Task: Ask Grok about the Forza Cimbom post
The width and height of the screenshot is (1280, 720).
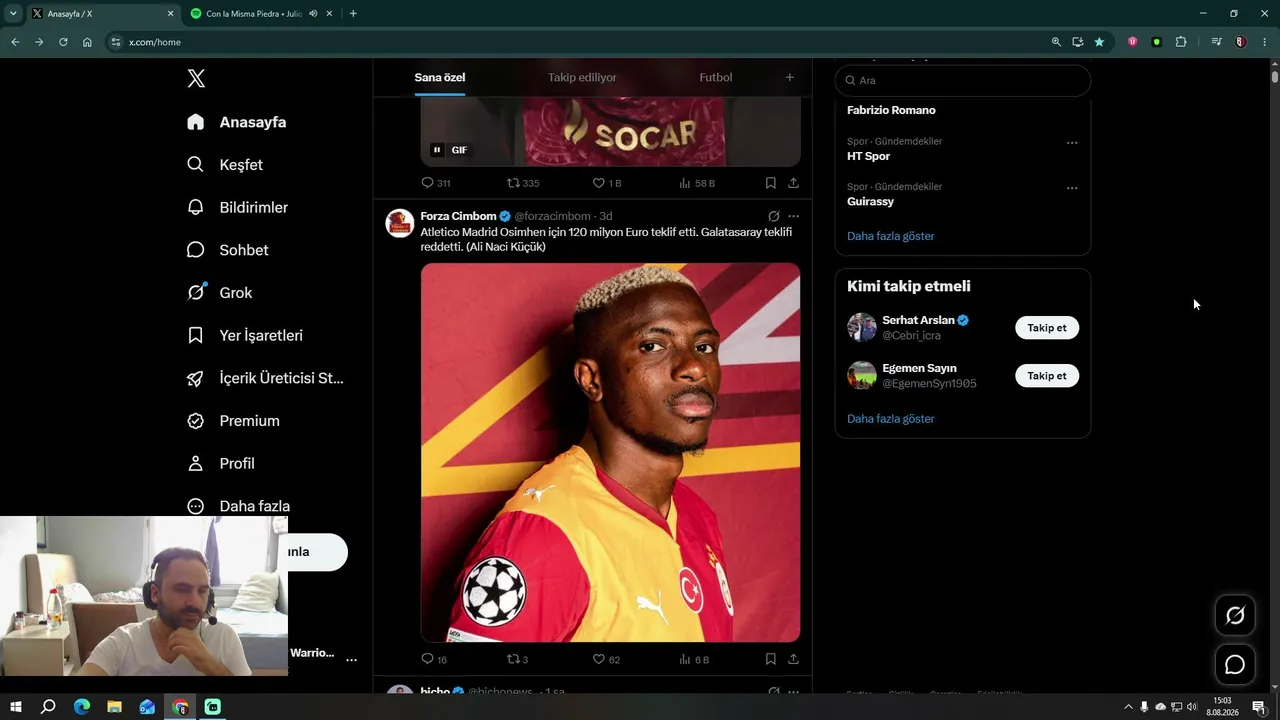Action: click(773, 216)
